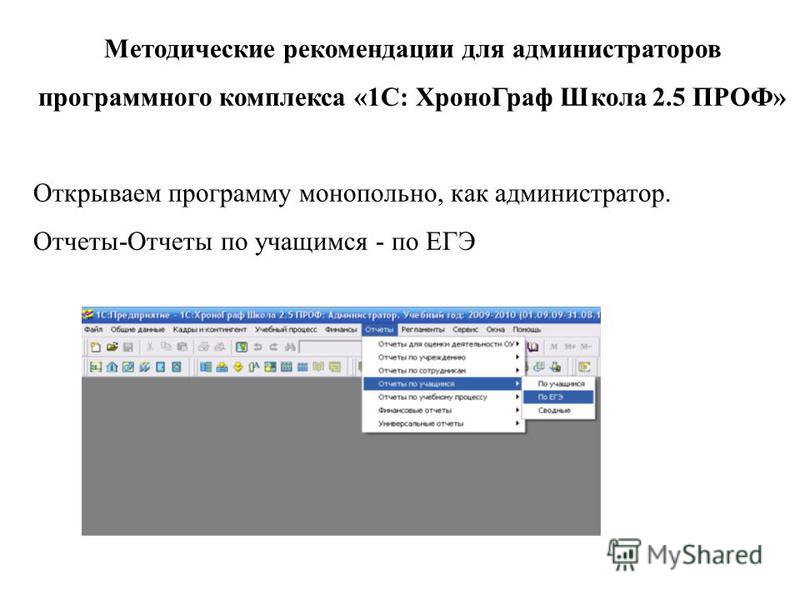Open the Окна menu
The width and height of the screenshot is (800, 600).
(x=495, y=330)
